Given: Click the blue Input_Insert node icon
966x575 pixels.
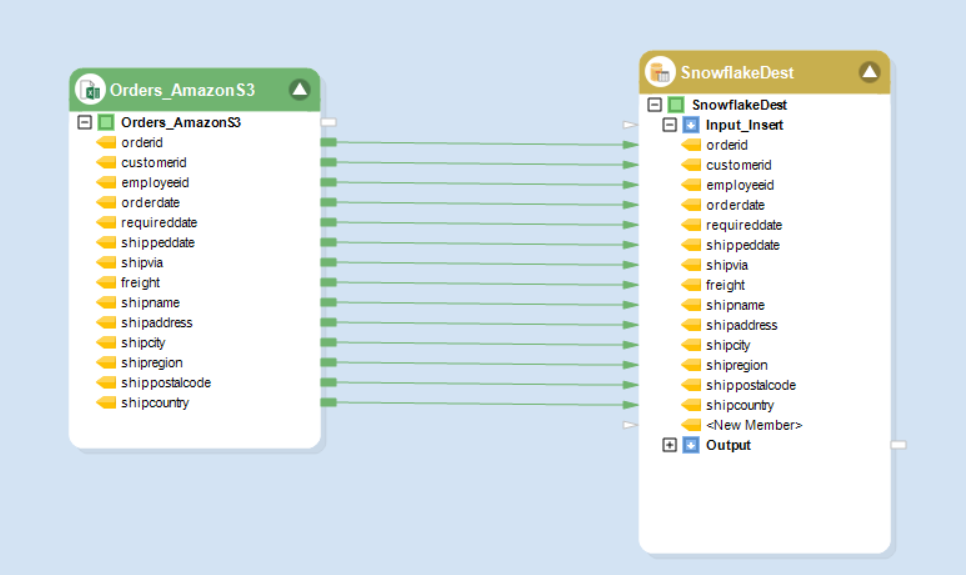Looking at the screenshot, I should 691,125.
